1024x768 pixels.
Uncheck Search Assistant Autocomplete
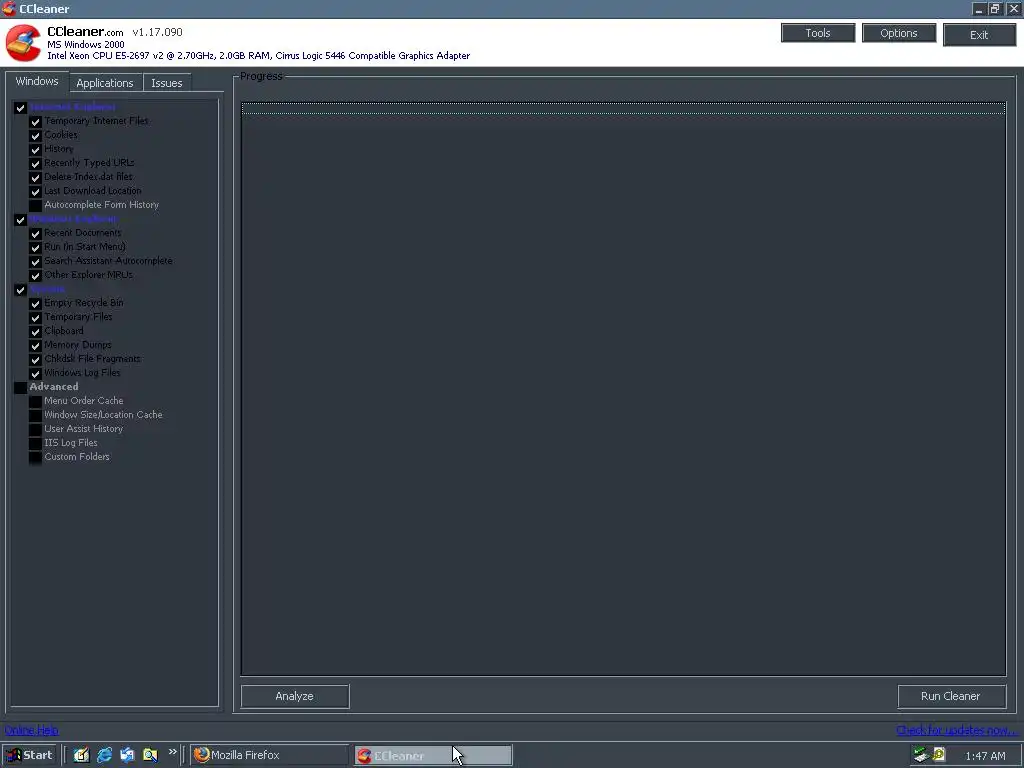(35, 261)
